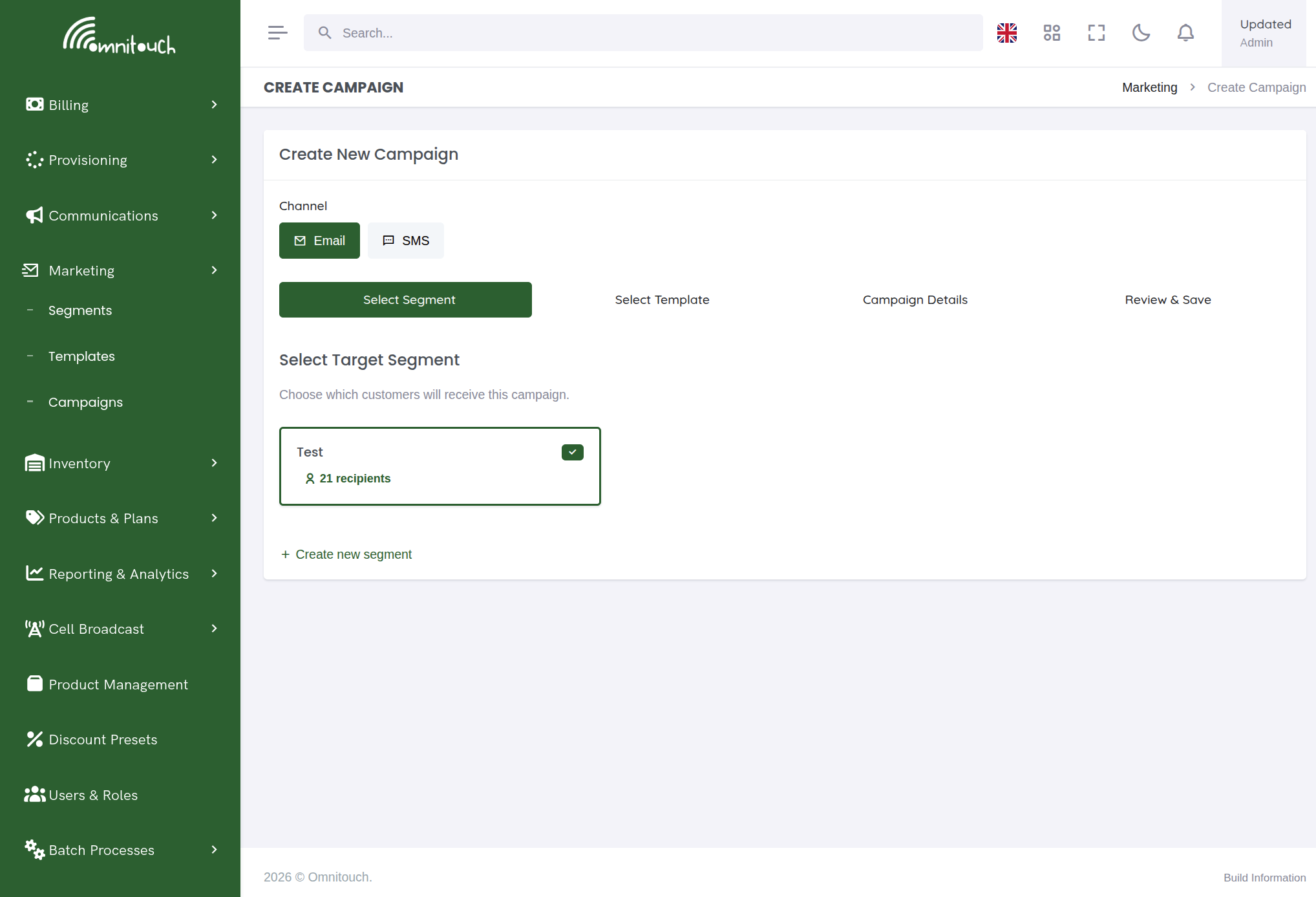The image size is (1316, 897).
Task: Toggle fullscreen mode icon
Action: (1096, 33)
